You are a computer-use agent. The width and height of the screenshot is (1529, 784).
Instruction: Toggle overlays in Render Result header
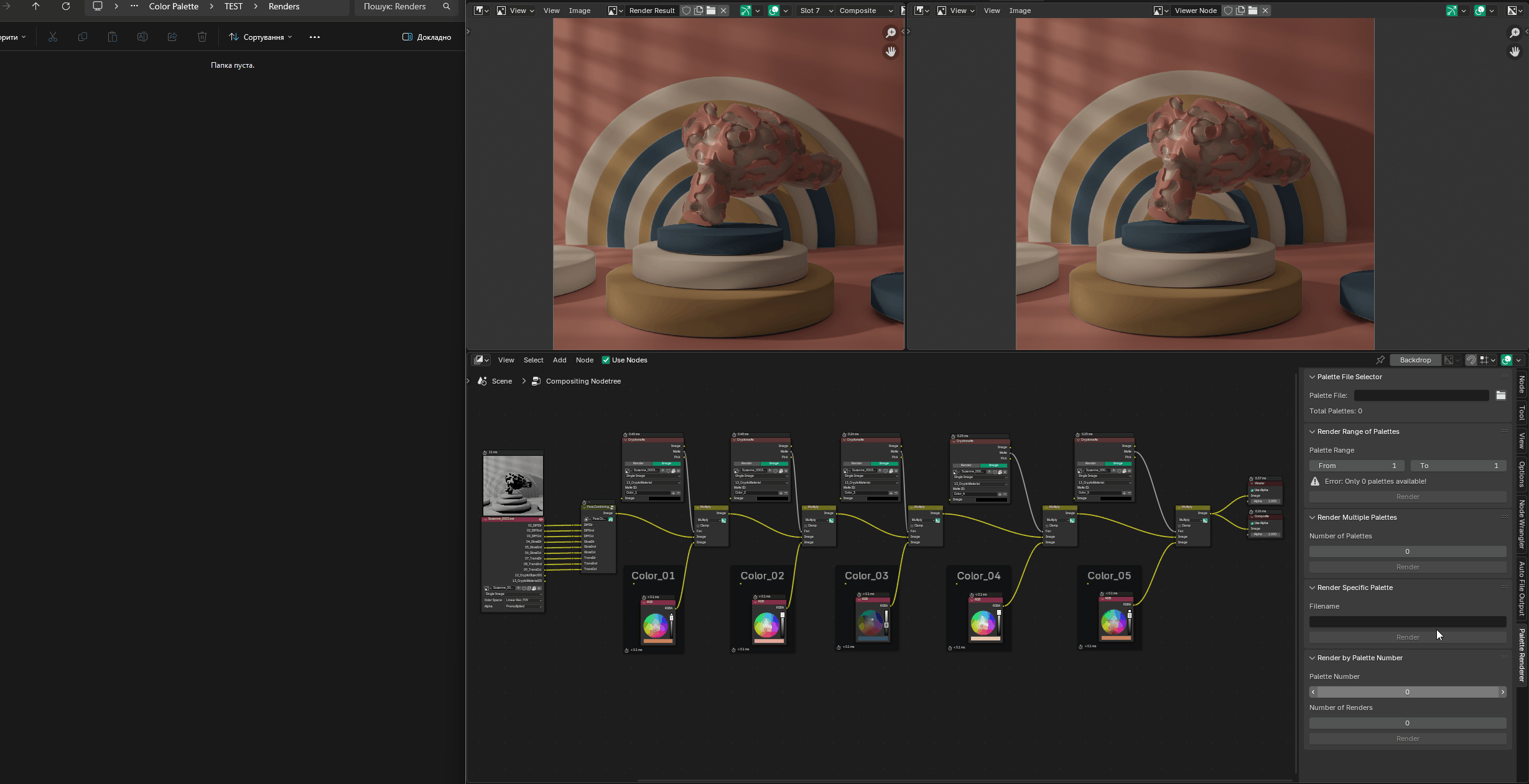point(774,11)
